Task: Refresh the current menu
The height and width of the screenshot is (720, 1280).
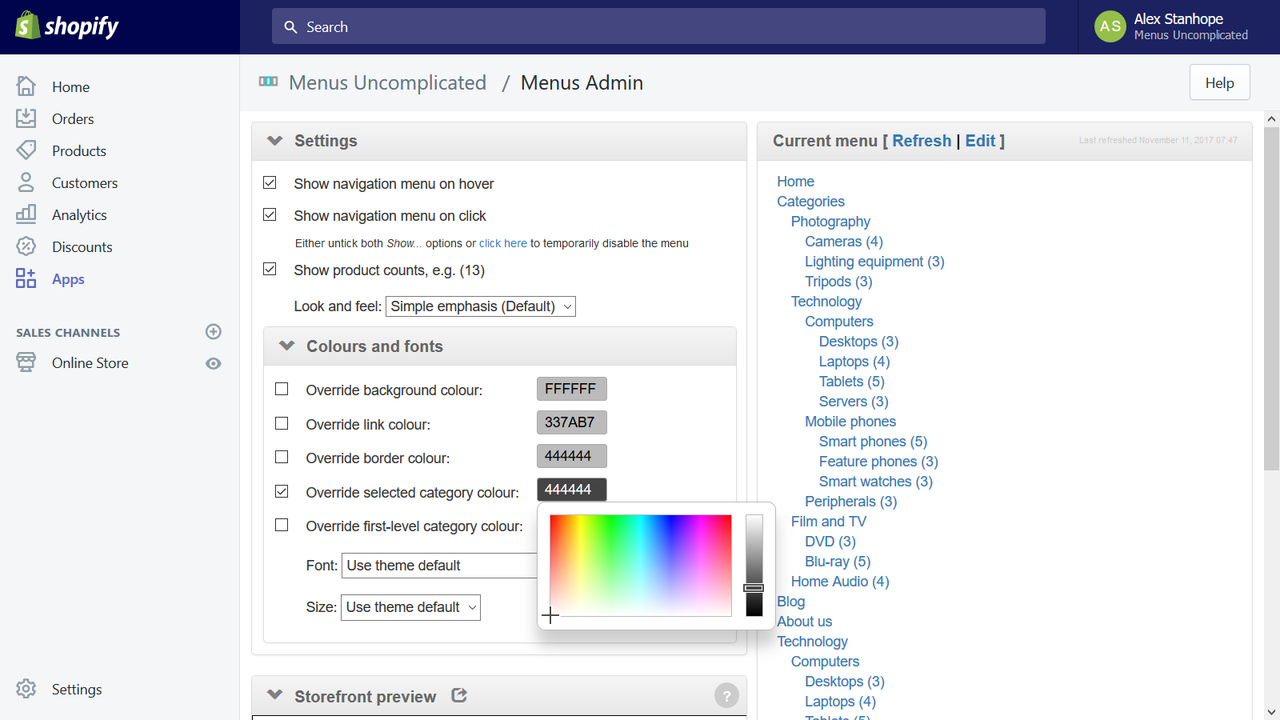Action: pos(922,141)
